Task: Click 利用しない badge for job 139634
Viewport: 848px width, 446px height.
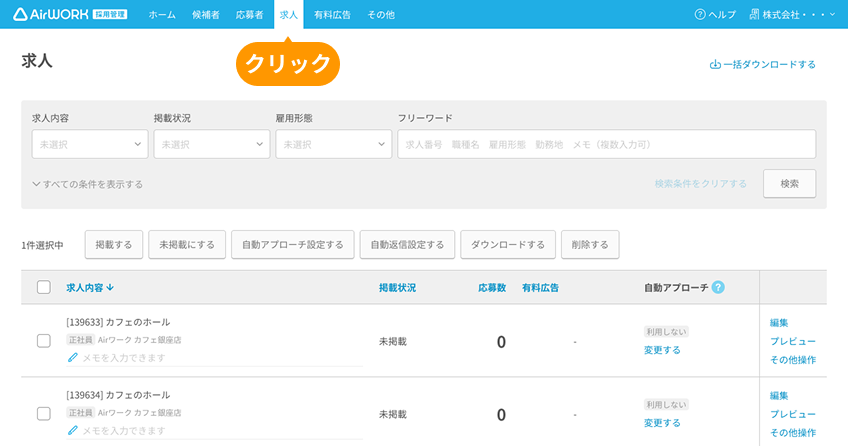Action: coord(666,405)
